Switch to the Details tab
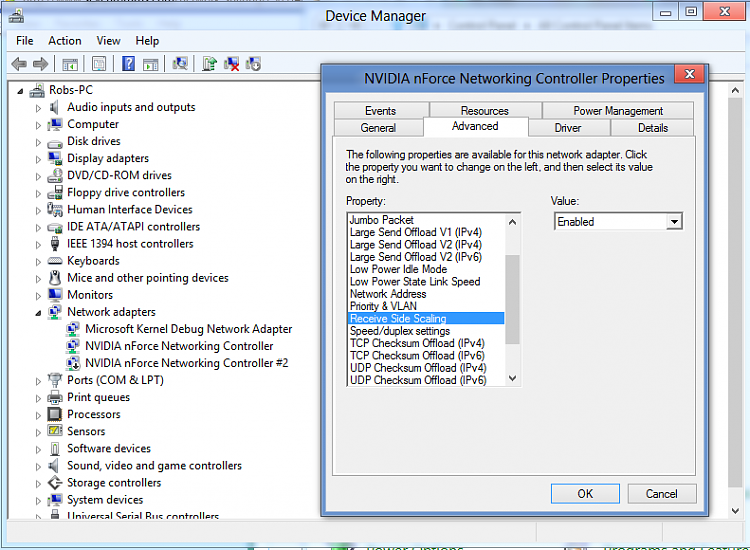This screenshot has height=550, width=750. (653, 128)
